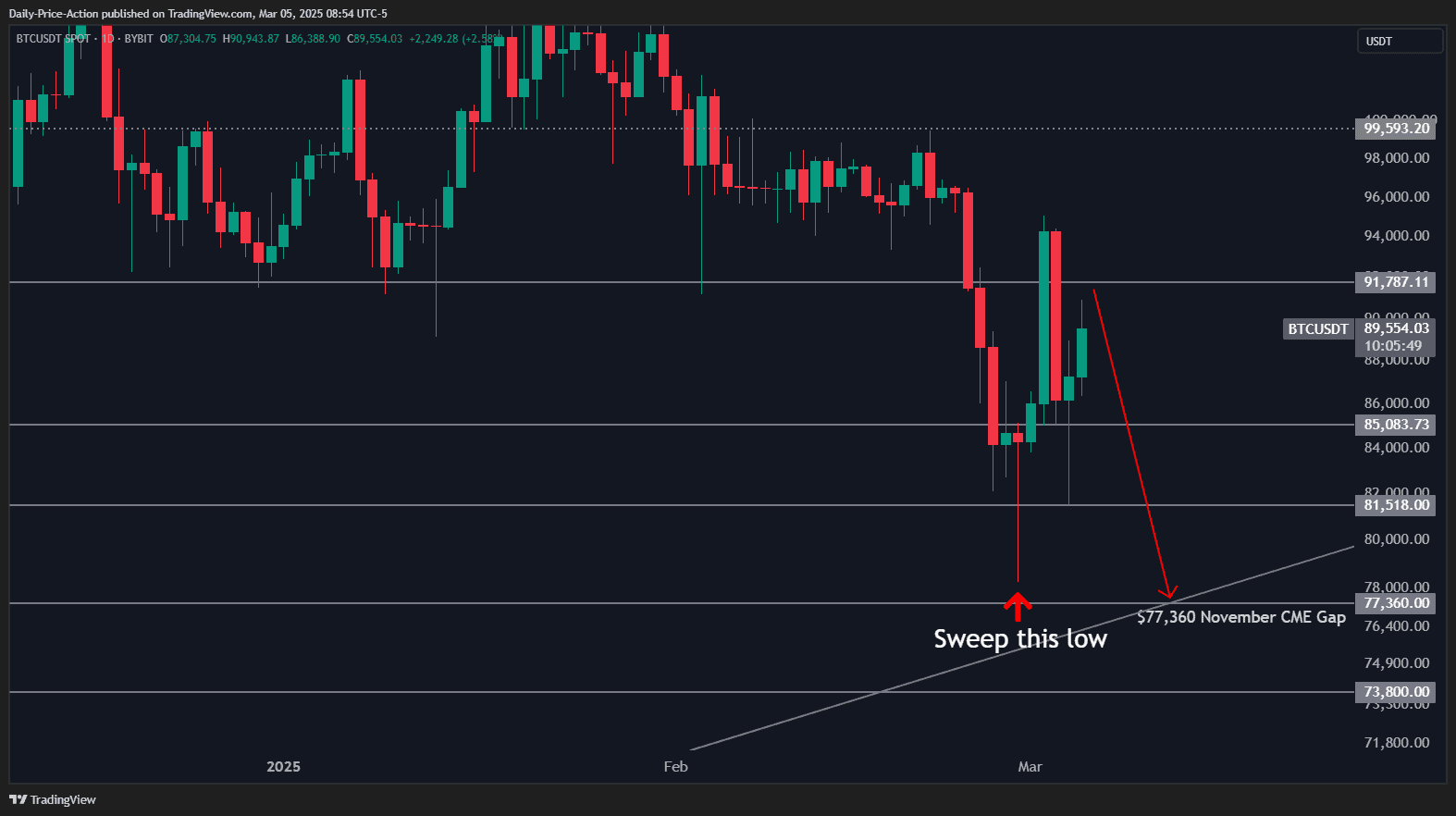Click the published-on TradingView.com header text
1456x816 pixels.
click(198, 14)
